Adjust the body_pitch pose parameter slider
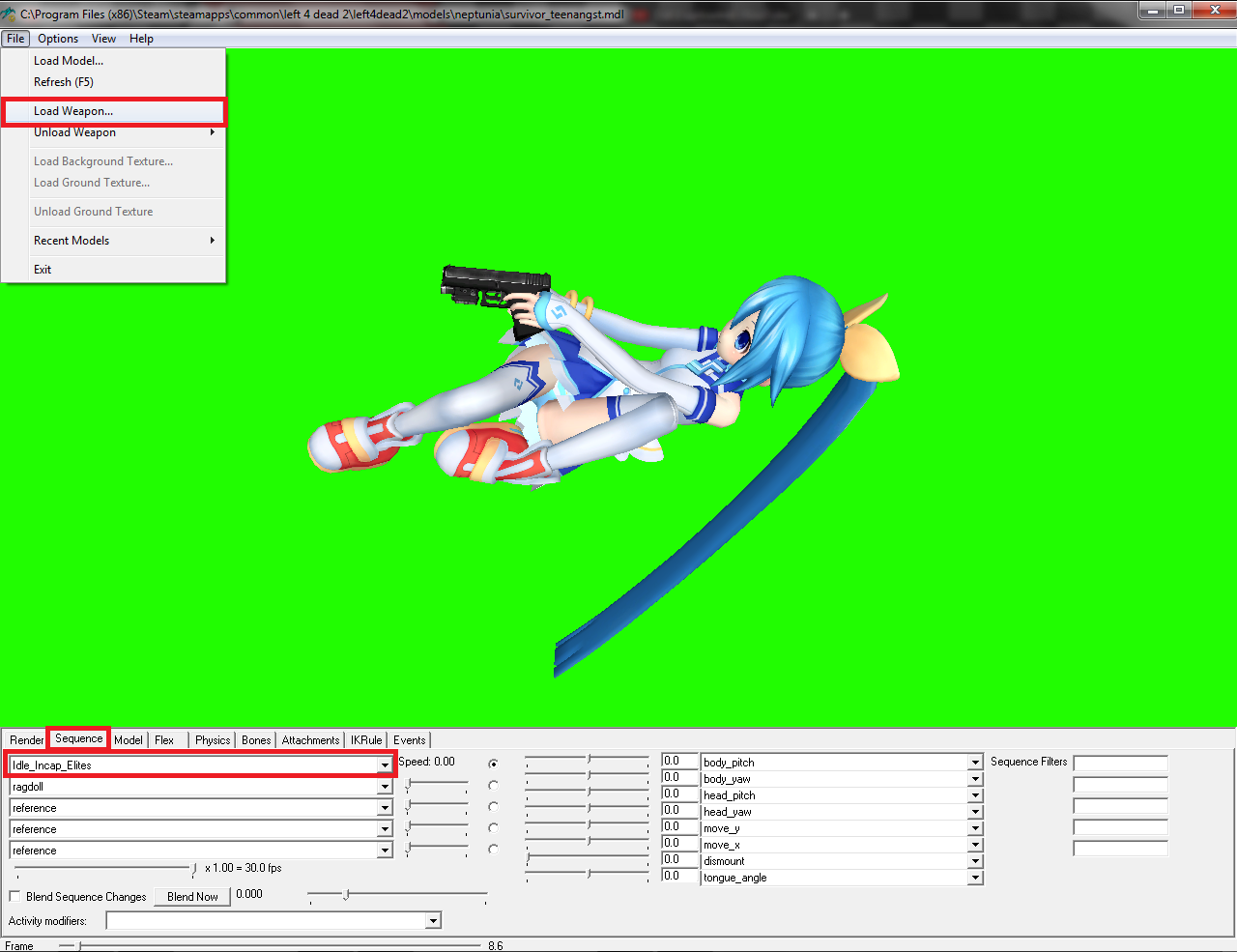This screenshot has width=1237, height=952. (588, 761)
